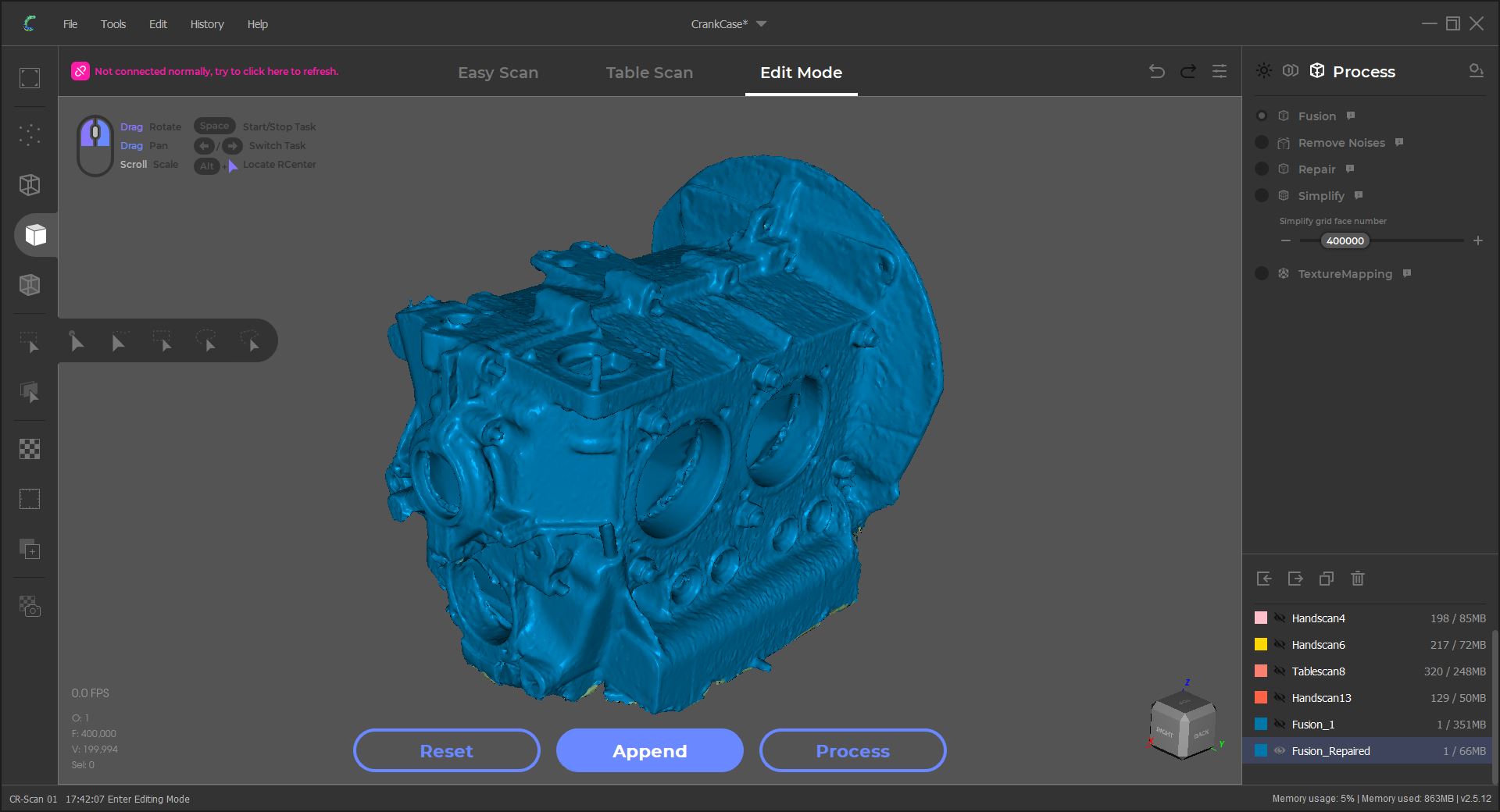Switch to the Easy Scan tab
Image resolution: width=1500 pixels, height=812 pixels.
[498, 73]
